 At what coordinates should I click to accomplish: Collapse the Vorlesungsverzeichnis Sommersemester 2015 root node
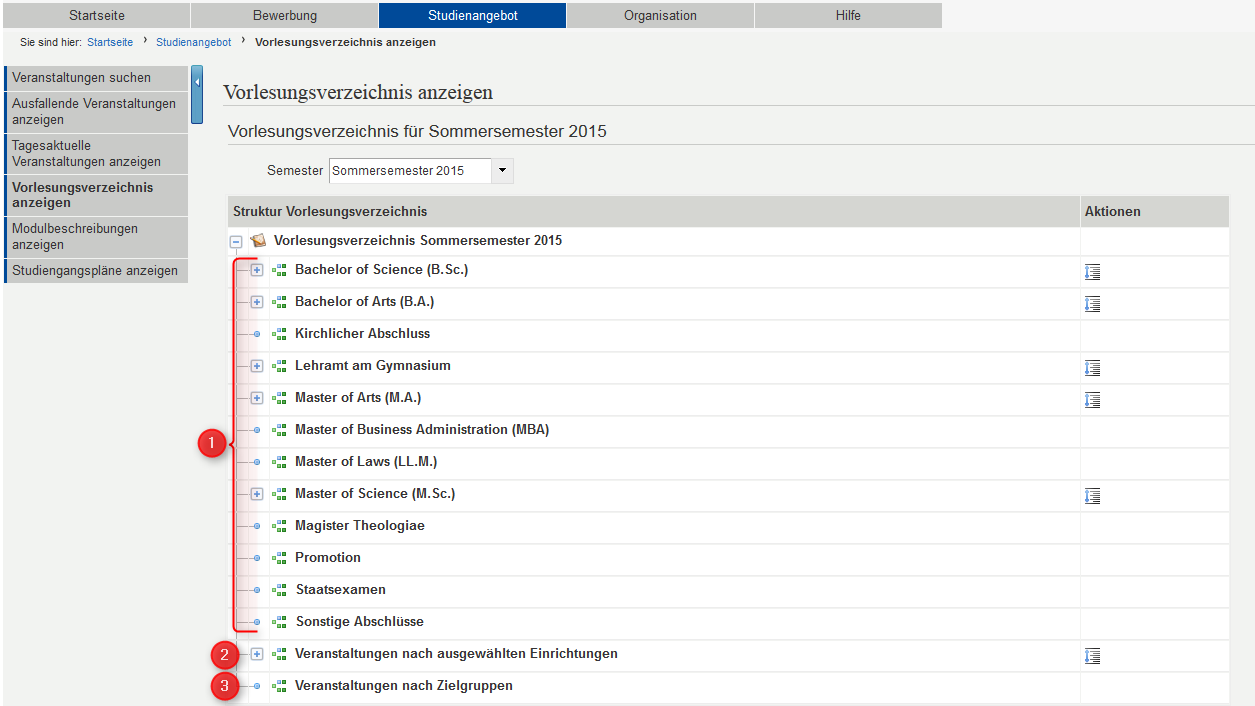click(x=237, y=241)
